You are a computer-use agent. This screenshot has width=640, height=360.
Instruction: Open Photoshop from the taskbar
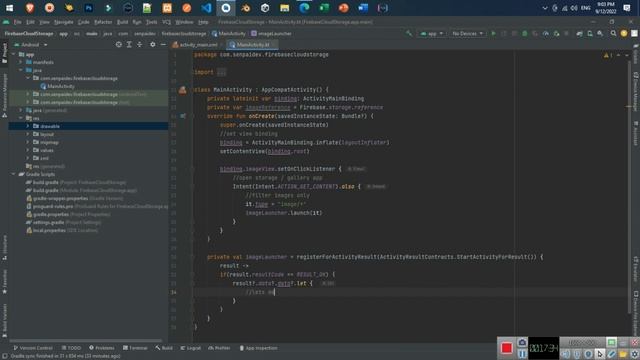(x=89, y=8)
